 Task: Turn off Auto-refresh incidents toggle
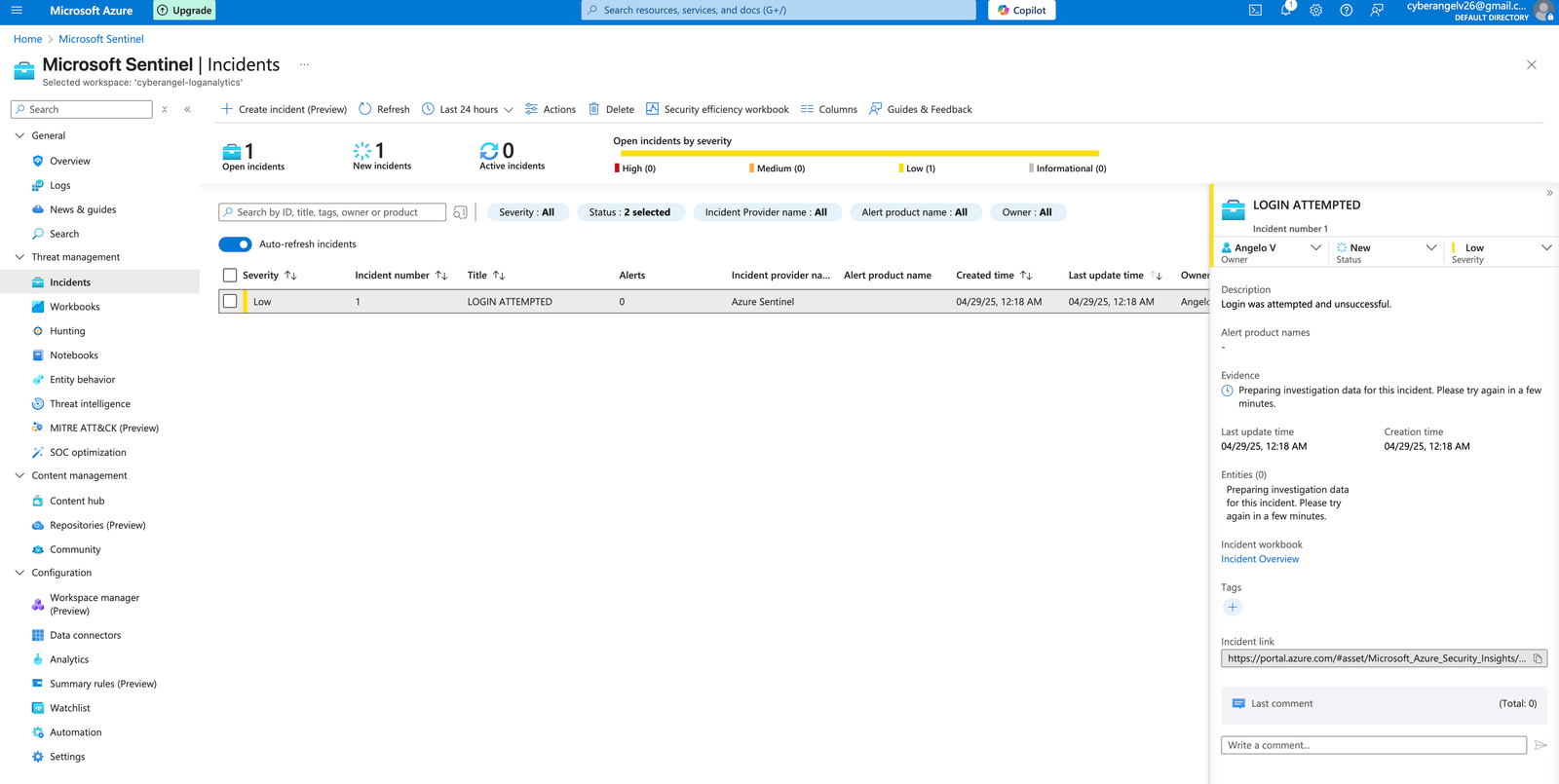(x=235, y=244)
